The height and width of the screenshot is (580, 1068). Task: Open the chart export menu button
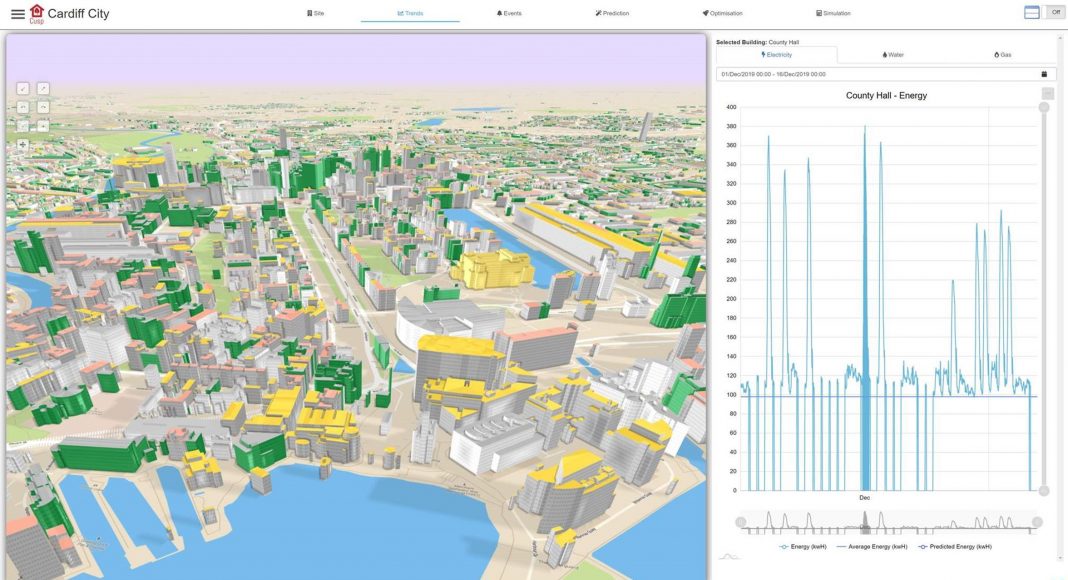pyautogui.click(x=1047, y=94)
